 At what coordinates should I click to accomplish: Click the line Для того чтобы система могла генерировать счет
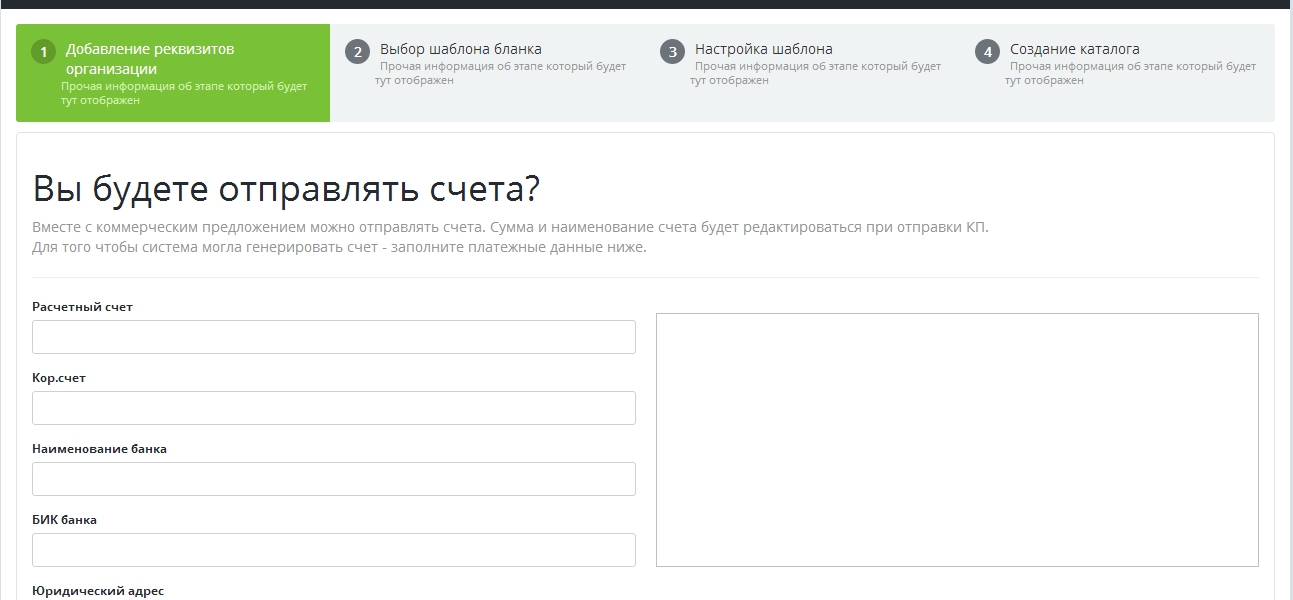[339, 247]
